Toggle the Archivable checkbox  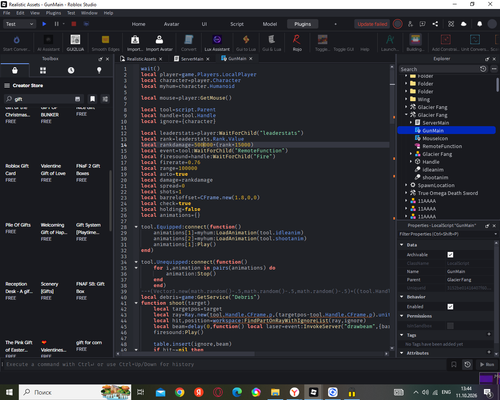450,255
